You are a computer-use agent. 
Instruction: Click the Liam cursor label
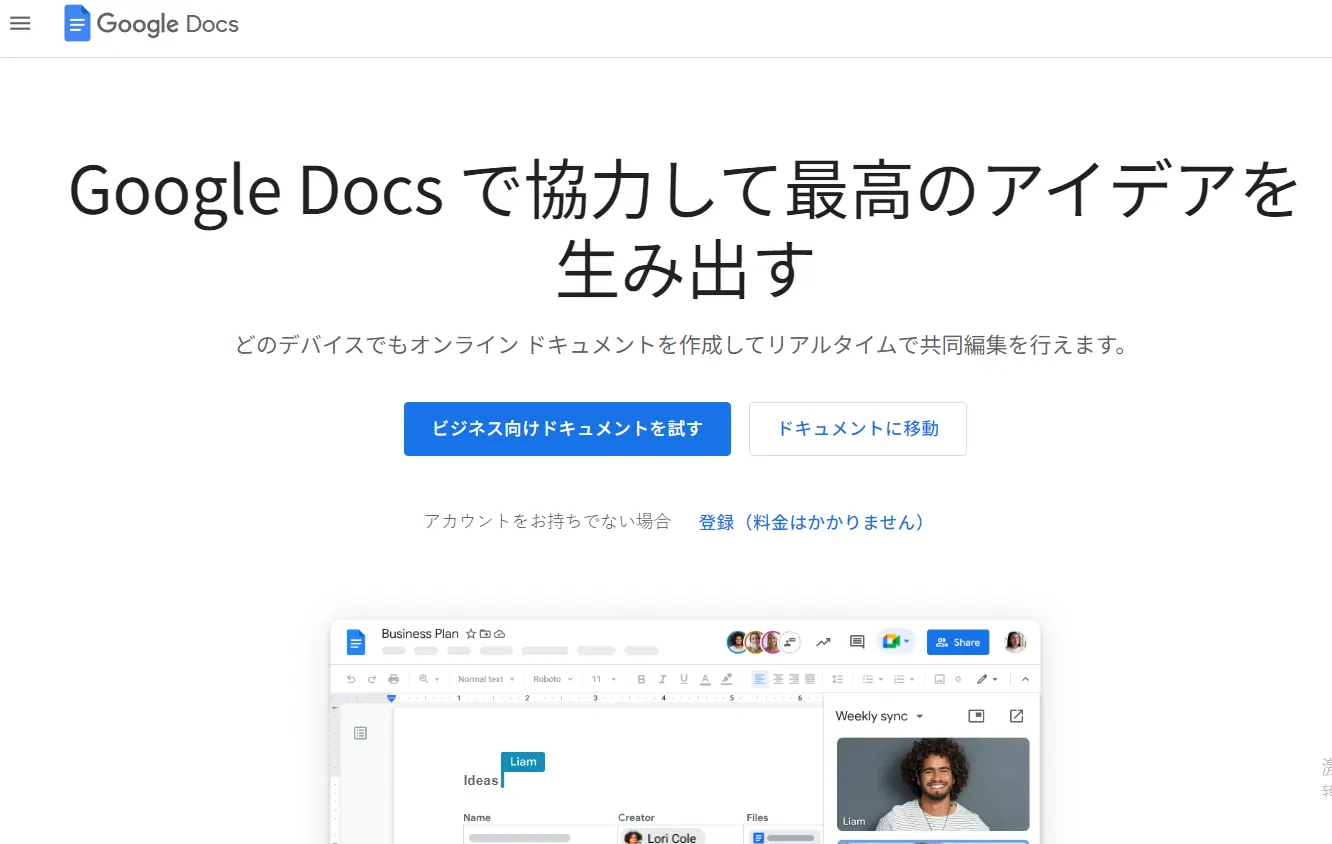pyautogui.click(x=523, y=762)
